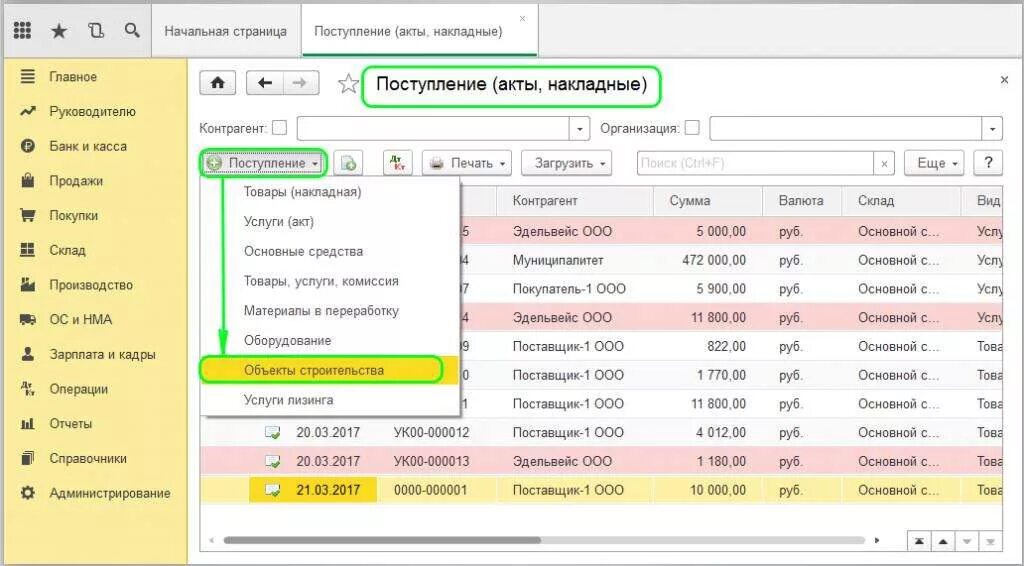Close the Поступление (акты, накладные) tab
Screen dimensions: 1024x566
[522, 18]
